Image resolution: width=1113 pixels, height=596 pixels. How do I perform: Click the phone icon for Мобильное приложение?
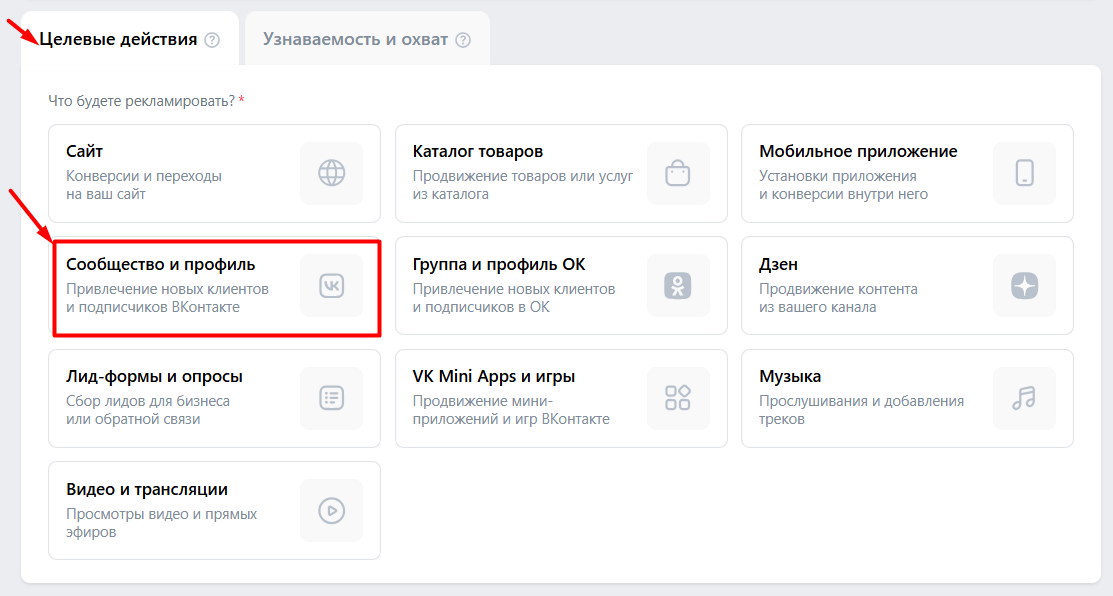(1024, 173)
